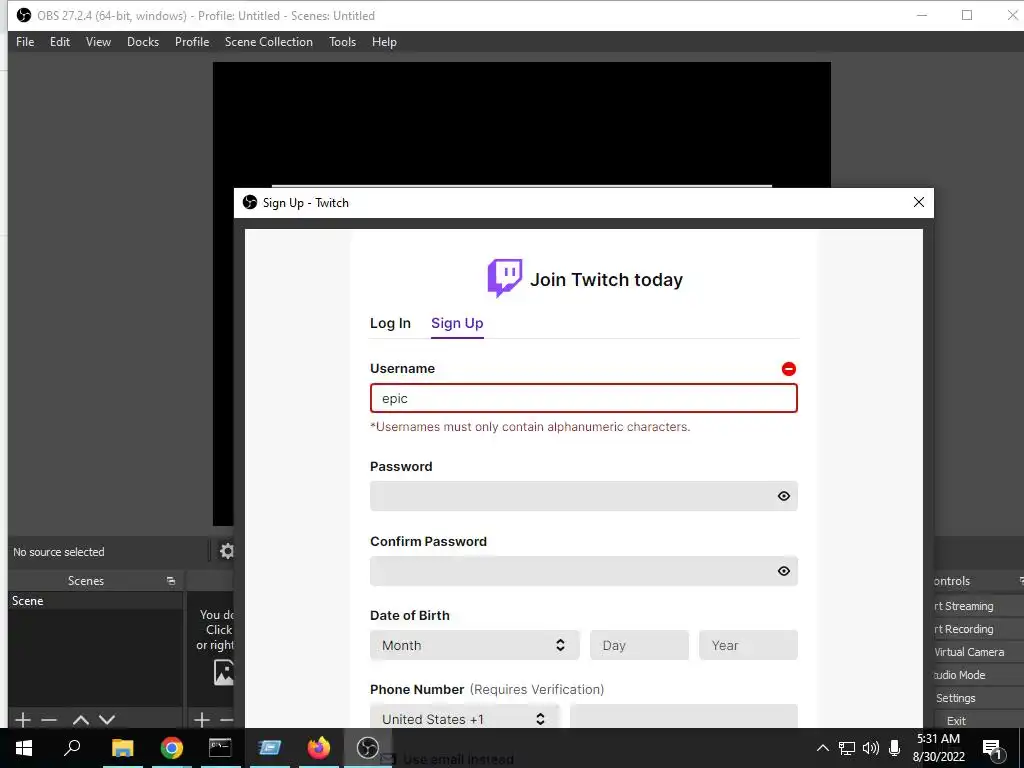
Task: Open the Scene Collection menu
Action: coord(268,42)
